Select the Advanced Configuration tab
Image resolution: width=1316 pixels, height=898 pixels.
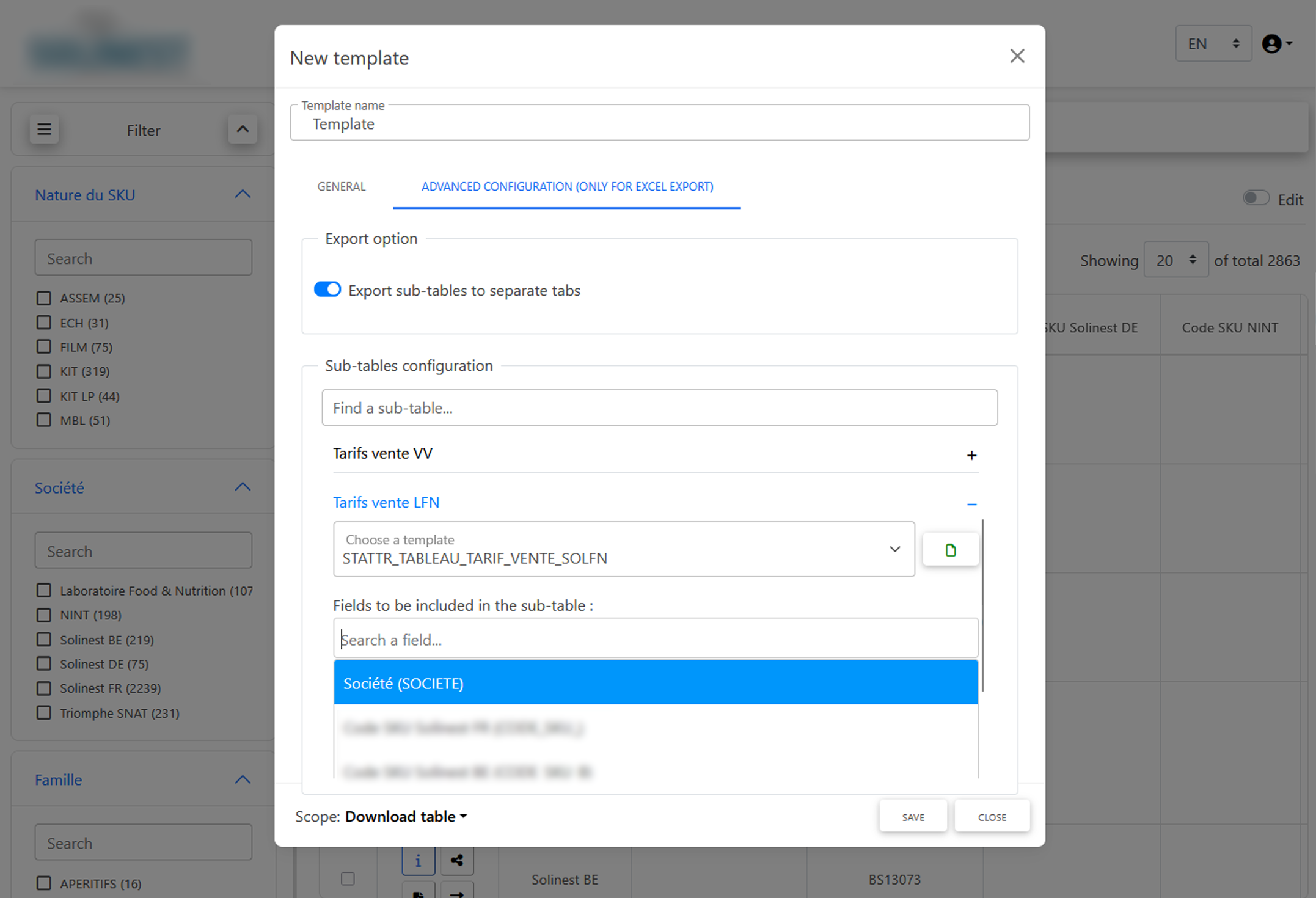(567, 187)
